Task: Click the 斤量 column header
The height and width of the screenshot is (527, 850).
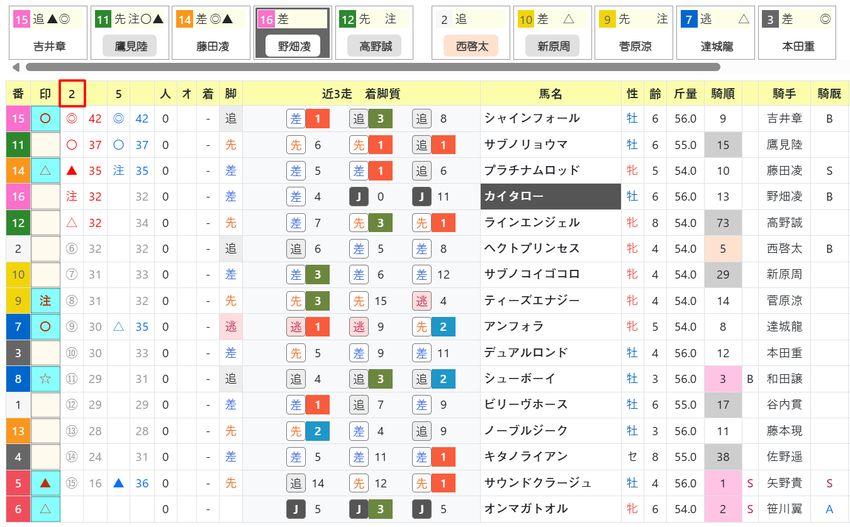Action: coord(685,93)
